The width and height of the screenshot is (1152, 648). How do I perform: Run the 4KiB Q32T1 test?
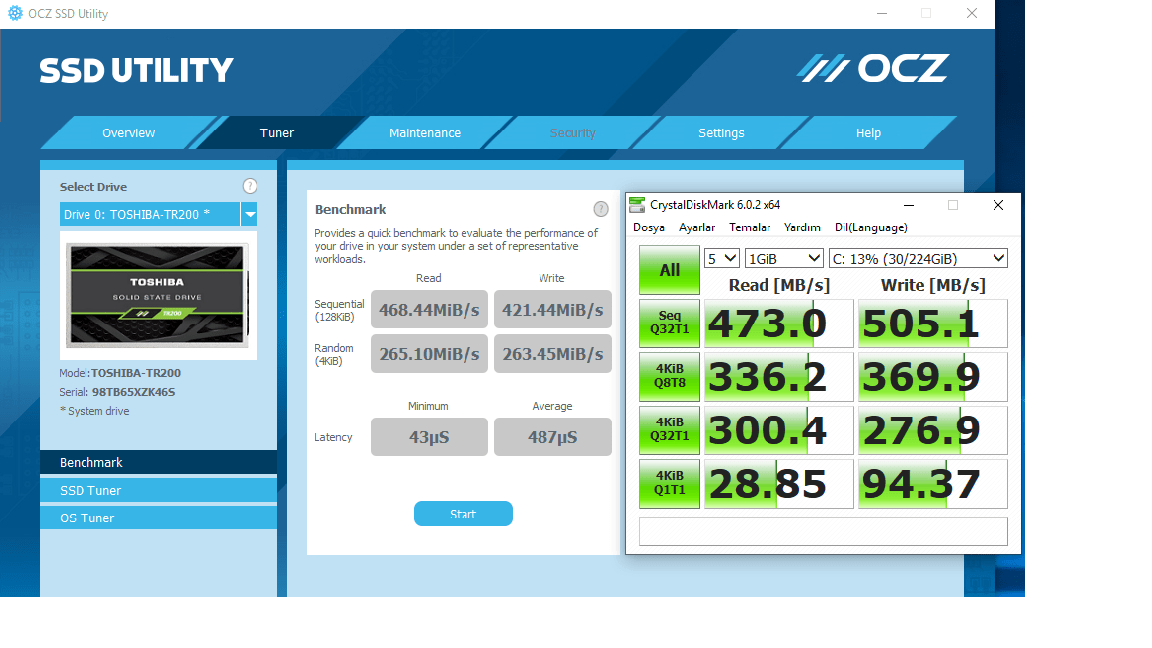(x=669, y=430)
